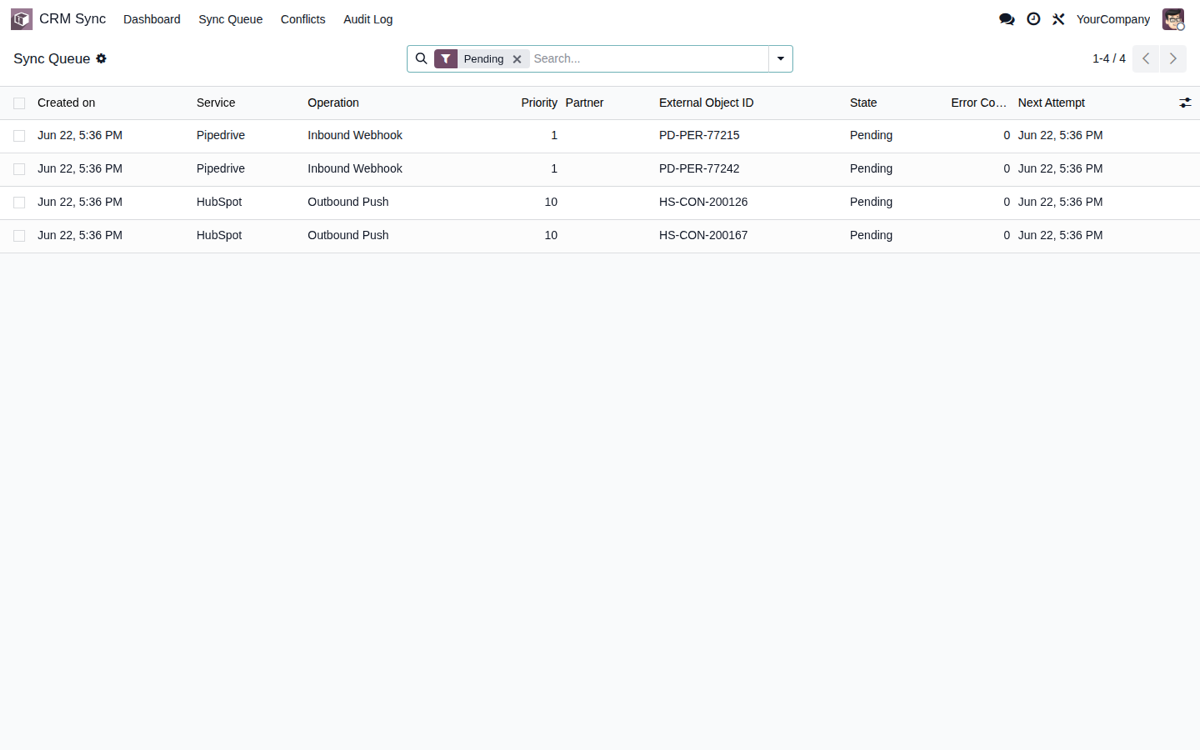Image resolution: width=1200 pixels, height=750 pixels.
Task: Open the activities clock icon
Action: click(1033, 19)
